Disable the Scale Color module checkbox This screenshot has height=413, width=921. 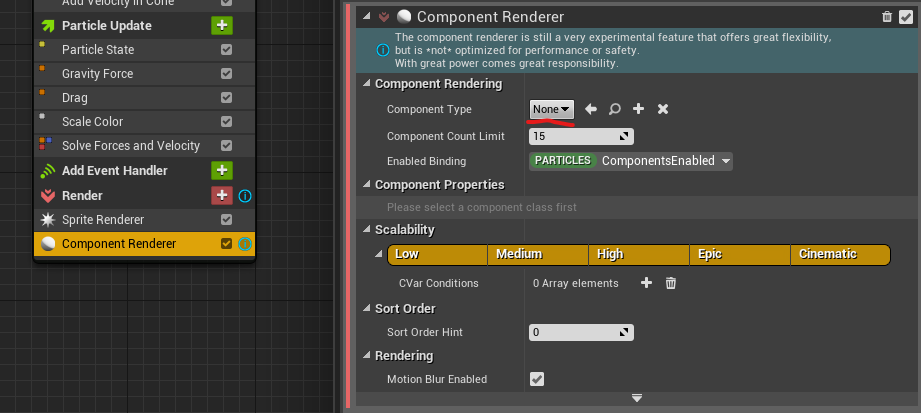pos(226,122)
